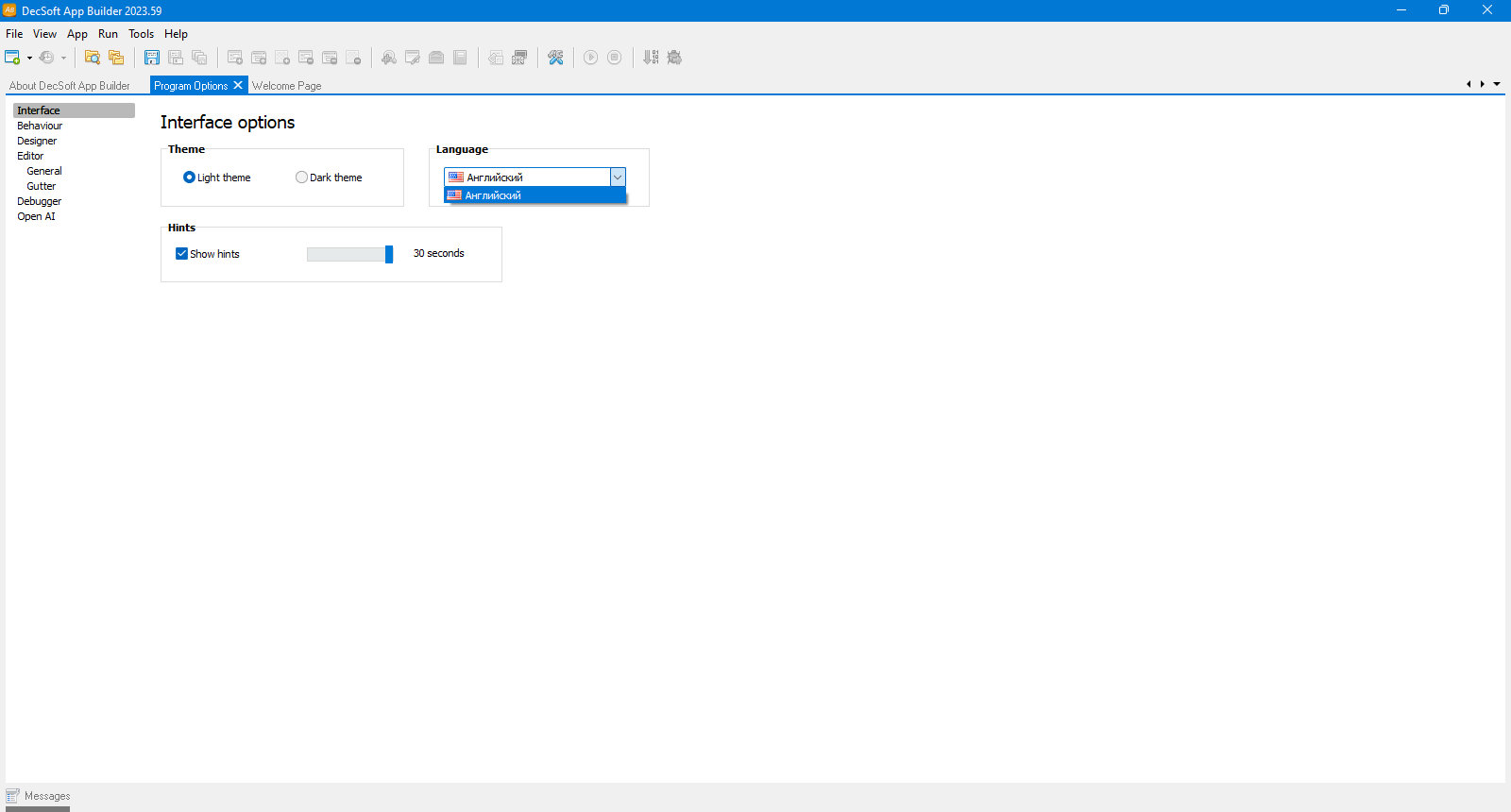Image resolution: width=1511 pixels, height=812 pixels.
Task: Click the circular play run icon
Action: (590, 58)
